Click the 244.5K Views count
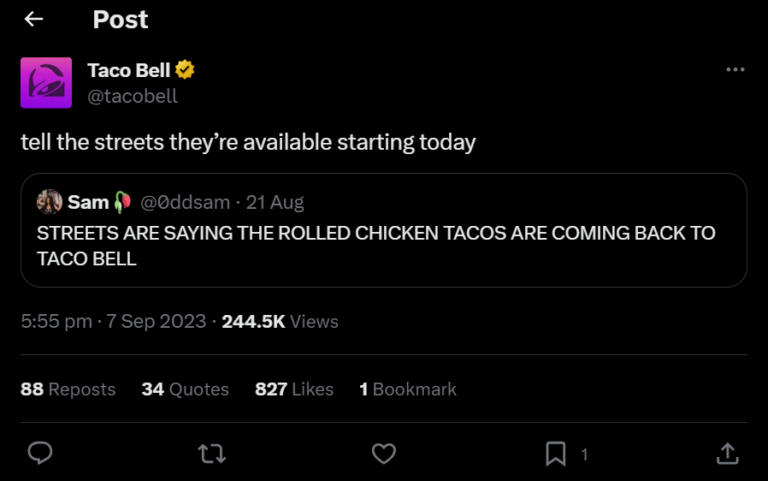The image size is (768, 481). (280, 321)
